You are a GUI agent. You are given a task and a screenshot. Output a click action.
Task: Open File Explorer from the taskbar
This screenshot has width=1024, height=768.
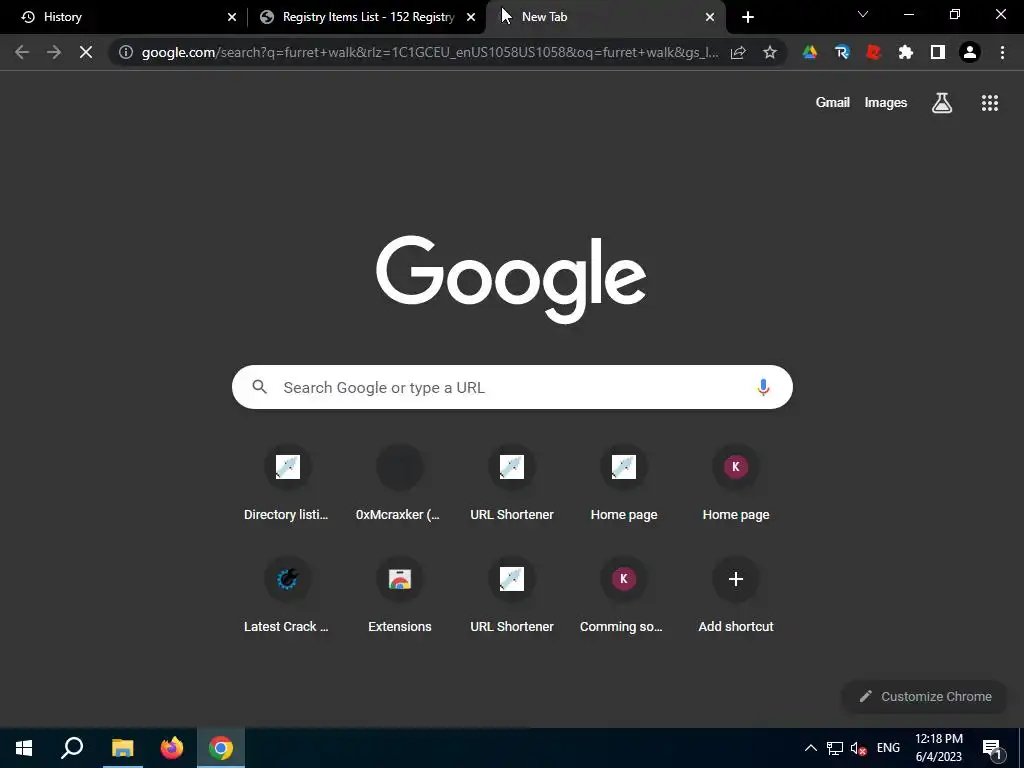point(122,748)
